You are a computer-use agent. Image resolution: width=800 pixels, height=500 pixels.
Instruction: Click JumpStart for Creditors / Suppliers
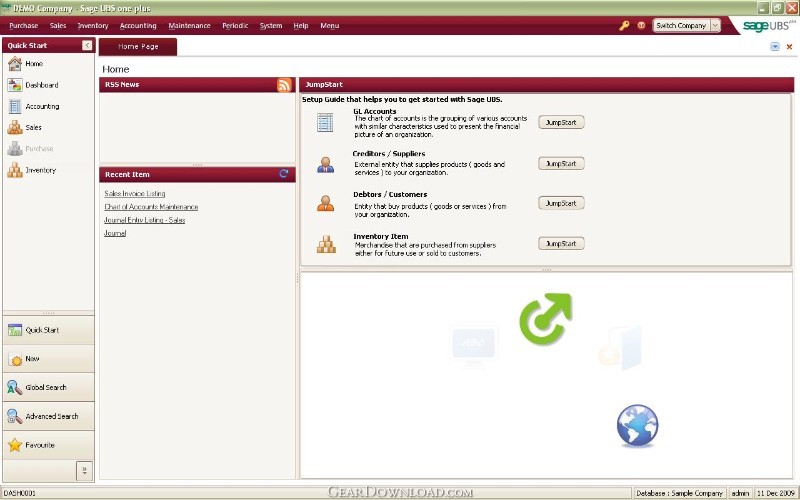click(561, 163)
